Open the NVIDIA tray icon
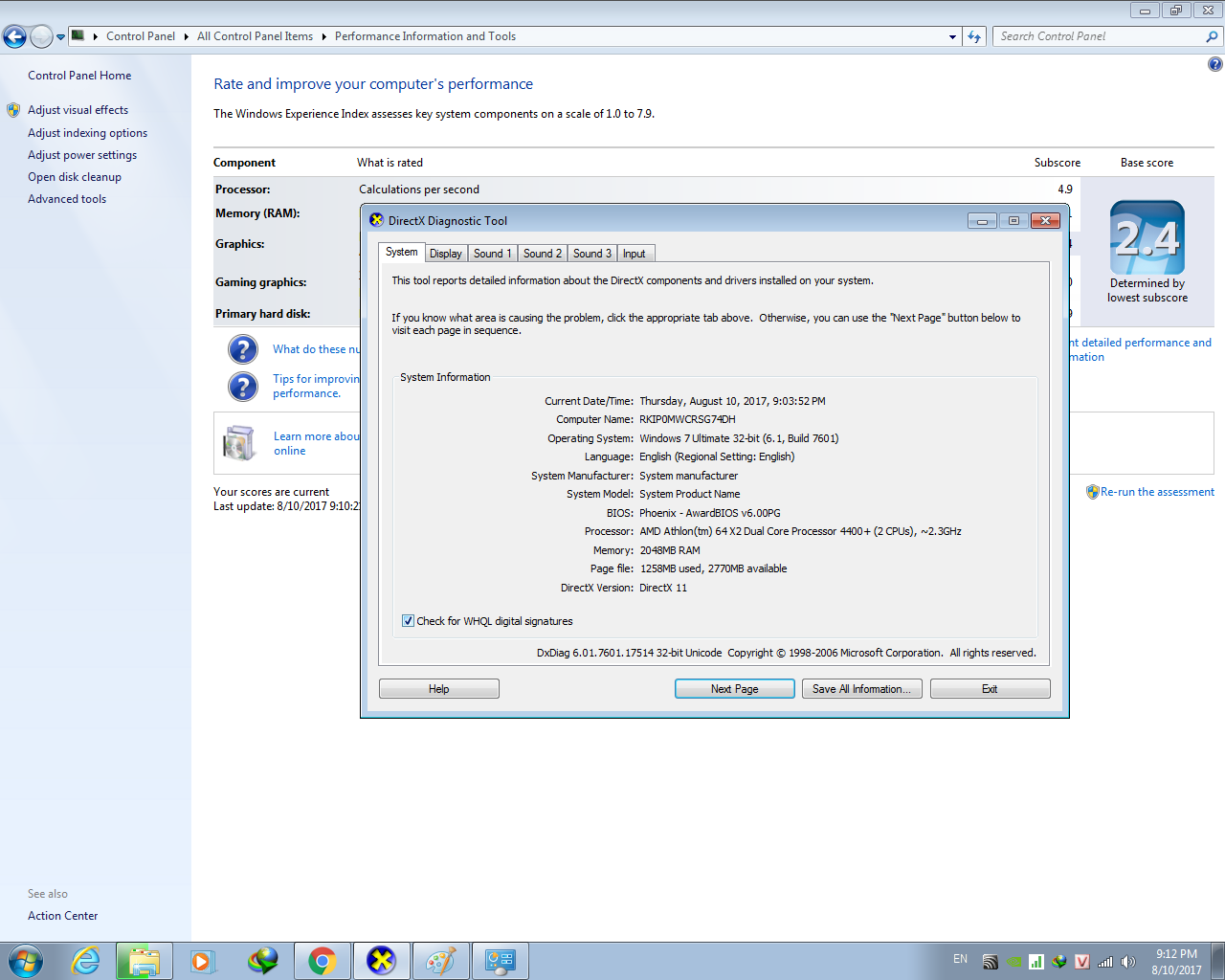 pos(1013,962)
